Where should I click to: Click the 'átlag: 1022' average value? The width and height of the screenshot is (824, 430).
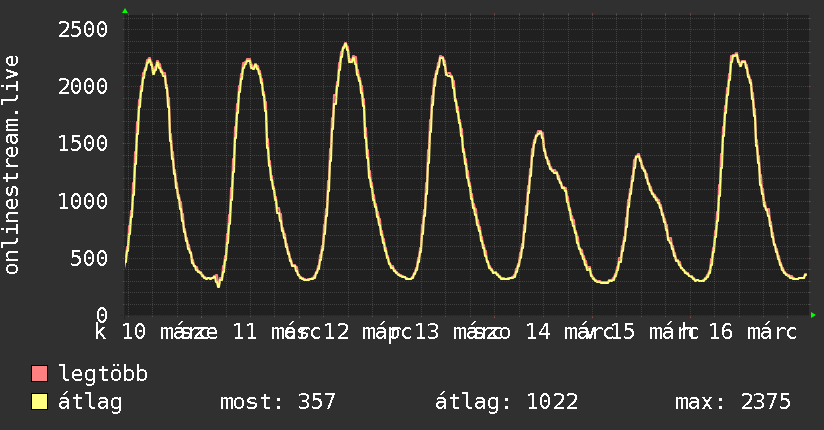[x=507, y=402]
